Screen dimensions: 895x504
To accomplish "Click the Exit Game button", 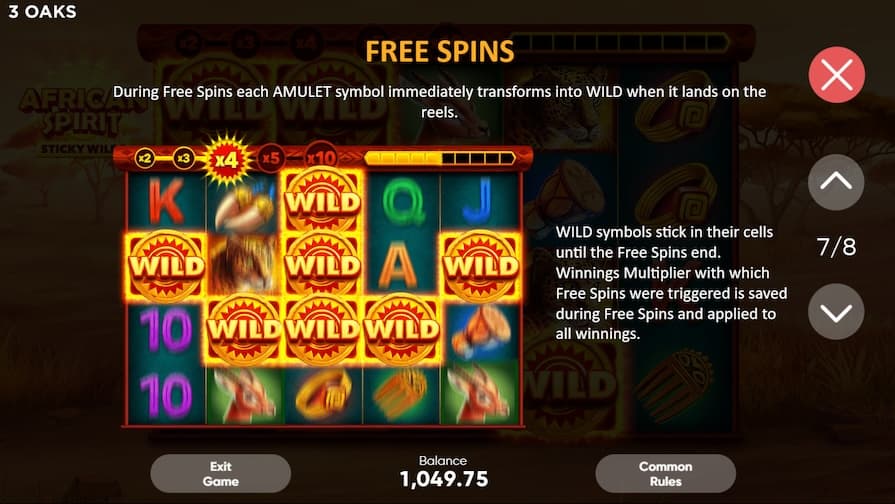I will pyautogui.click(x=220, y=474).
